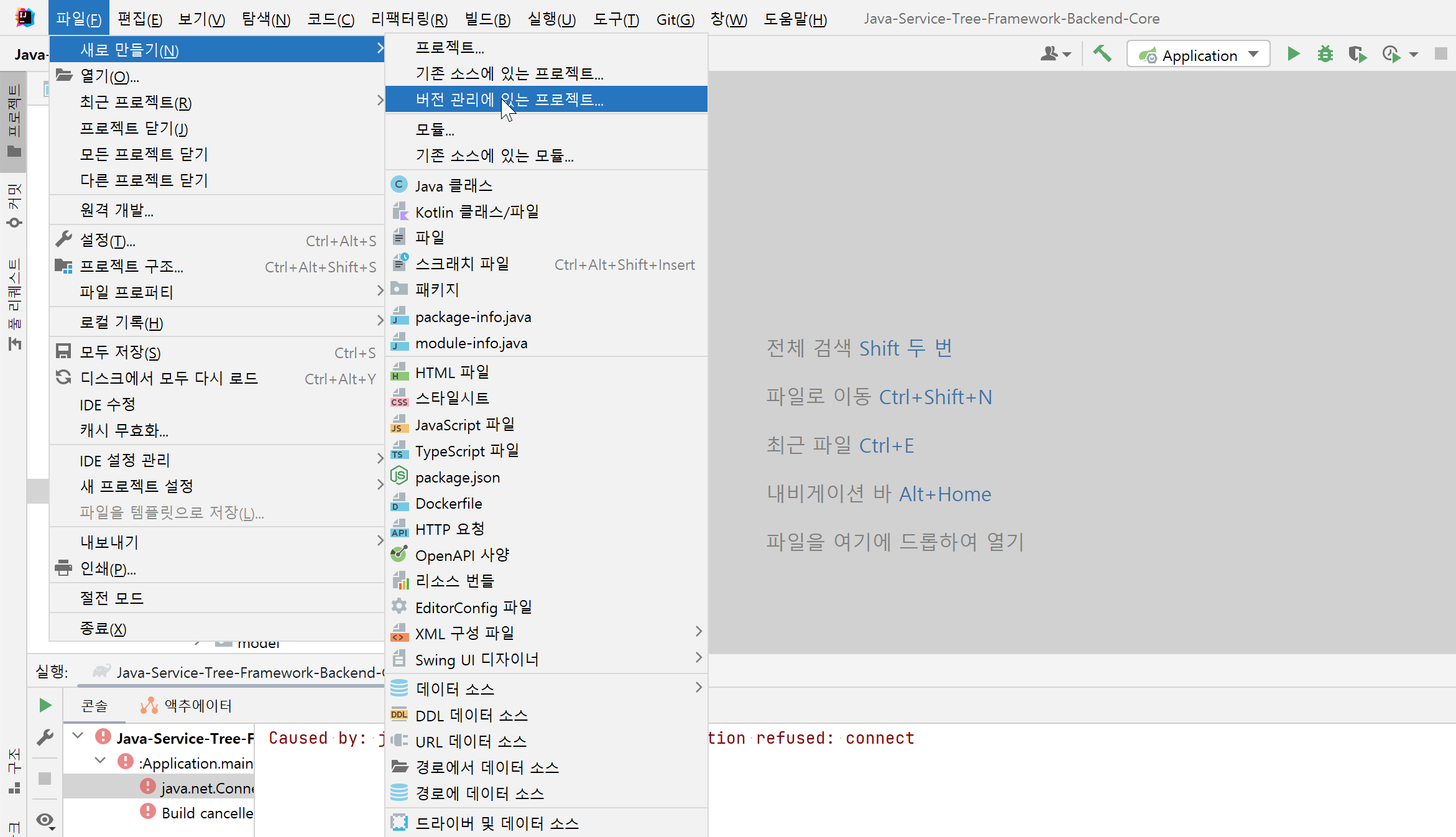The height and width of the screenshot is (837, 1456).
Task: Open the 구조 tool window sidebar button
Action: 14,771
